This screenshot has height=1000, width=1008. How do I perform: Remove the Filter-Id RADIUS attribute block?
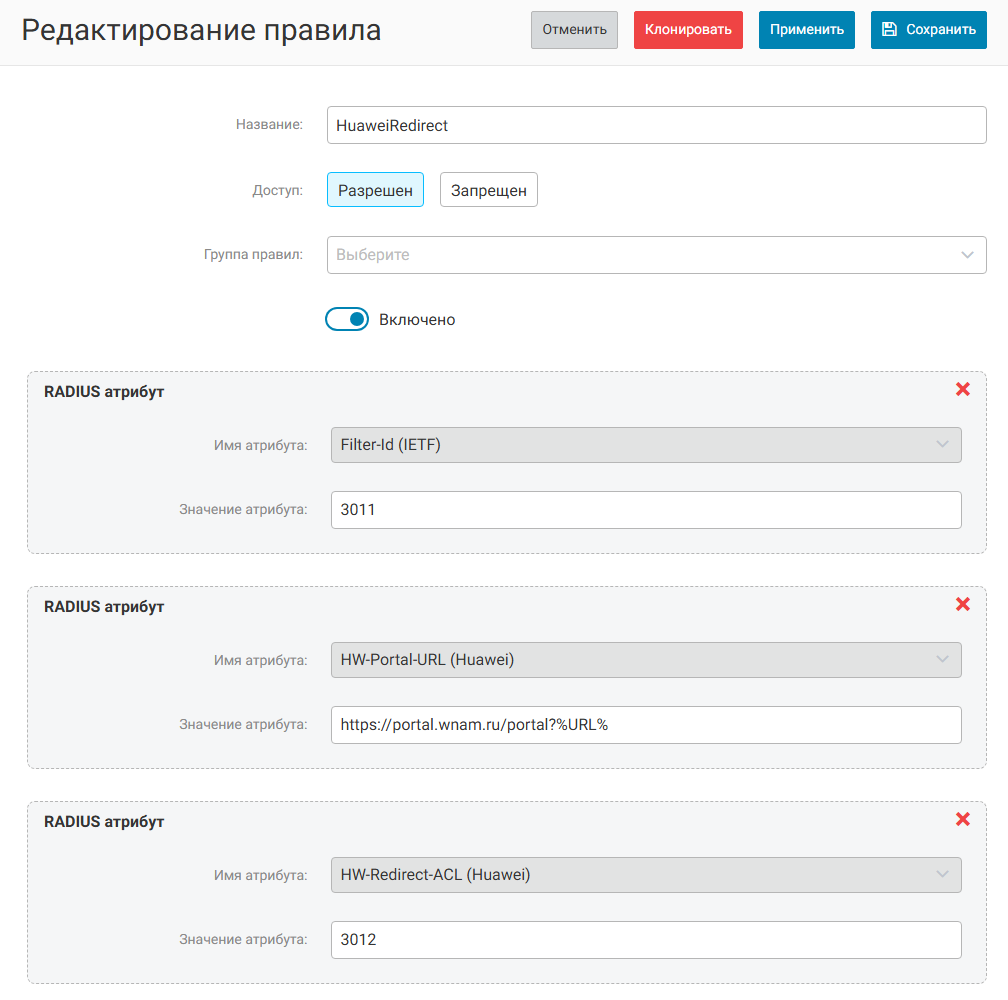point(963,389)
